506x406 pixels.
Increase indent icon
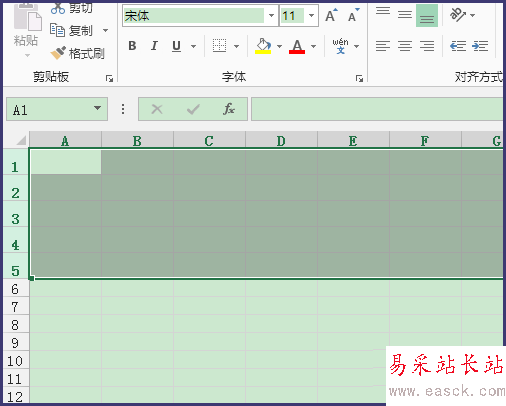[480, 46]
